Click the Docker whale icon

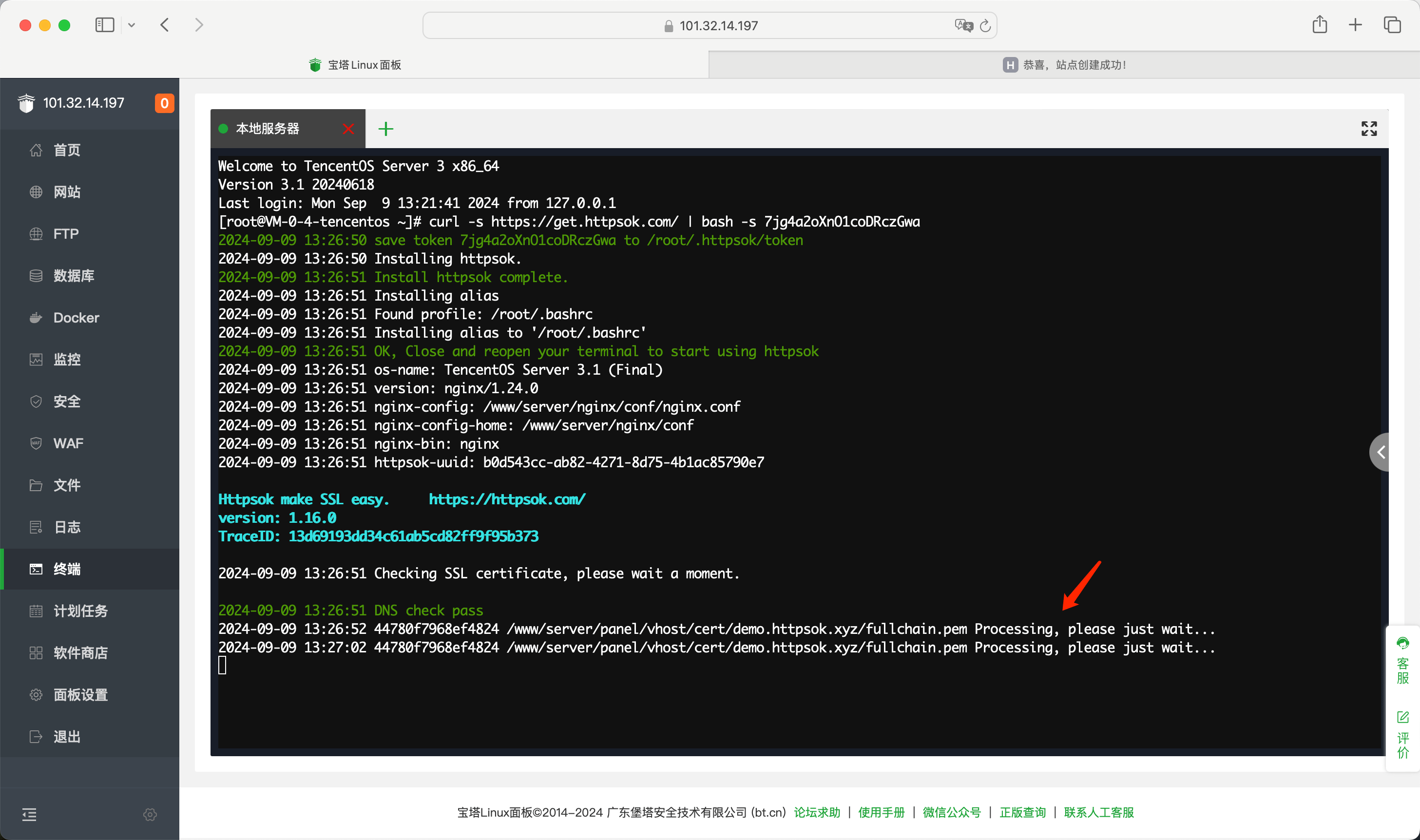(x=36, y=318)
